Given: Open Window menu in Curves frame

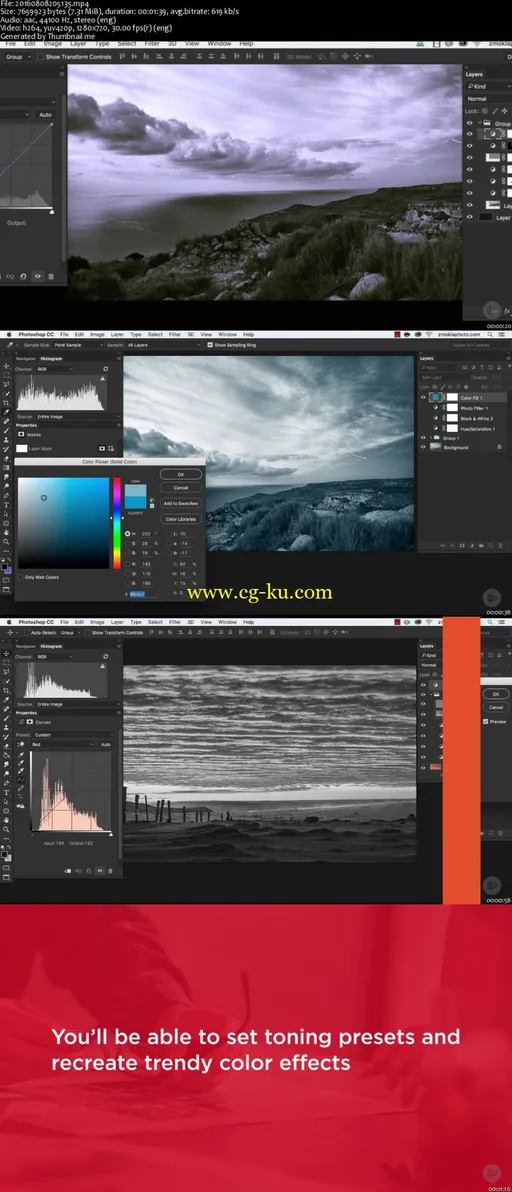Looking at the screenshot, I should [227, 622].
